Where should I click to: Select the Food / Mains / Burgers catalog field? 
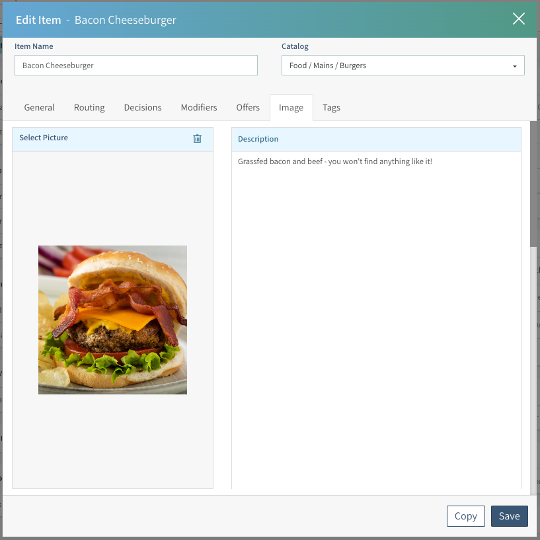pos(403,65)
